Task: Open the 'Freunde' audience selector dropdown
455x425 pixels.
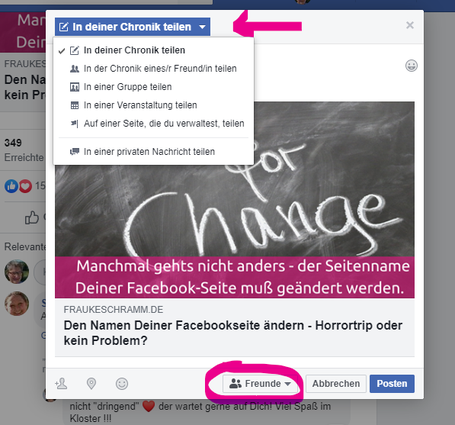Action: click(x=260, y=384)
